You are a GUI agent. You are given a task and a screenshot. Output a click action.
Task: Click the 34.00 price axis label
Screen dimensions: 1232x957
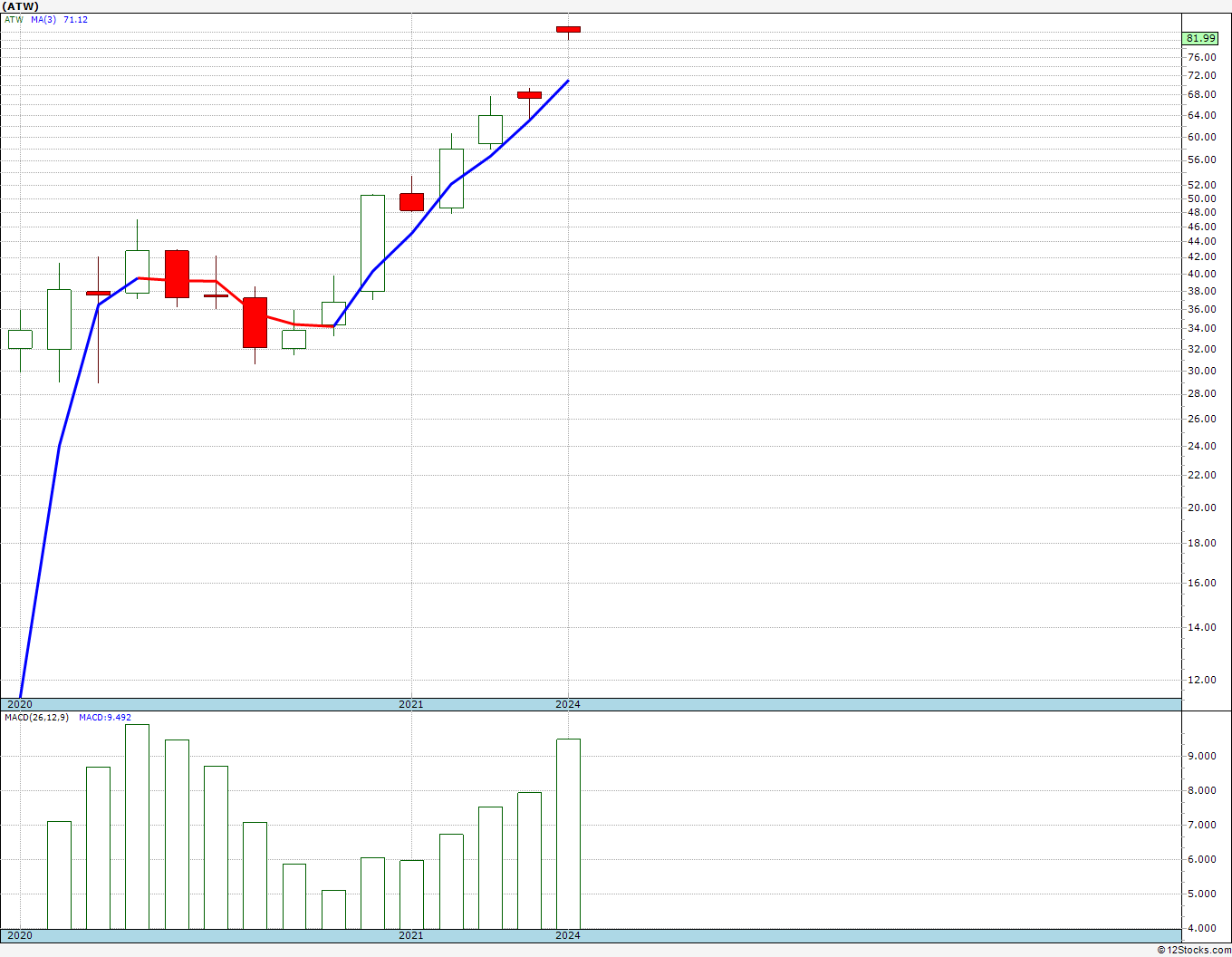coord(1202,328)
